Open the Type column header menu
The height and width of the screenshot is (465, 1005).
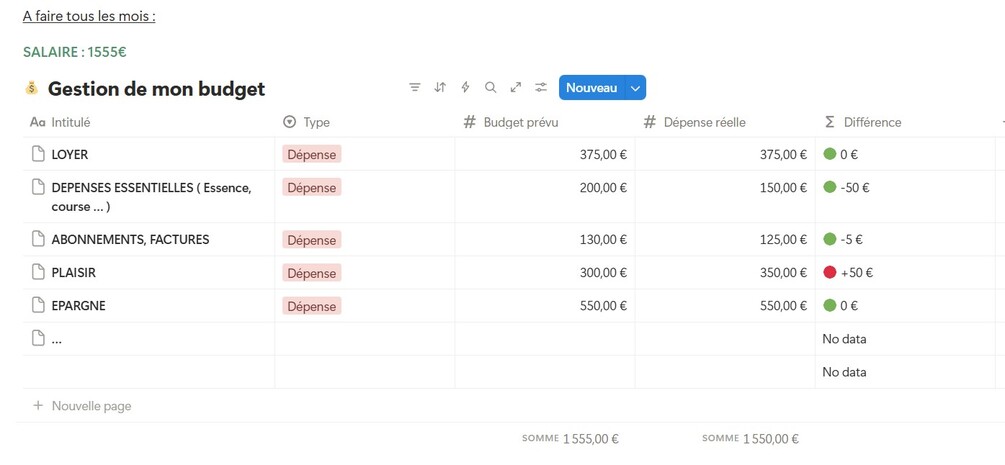(316, 122)
